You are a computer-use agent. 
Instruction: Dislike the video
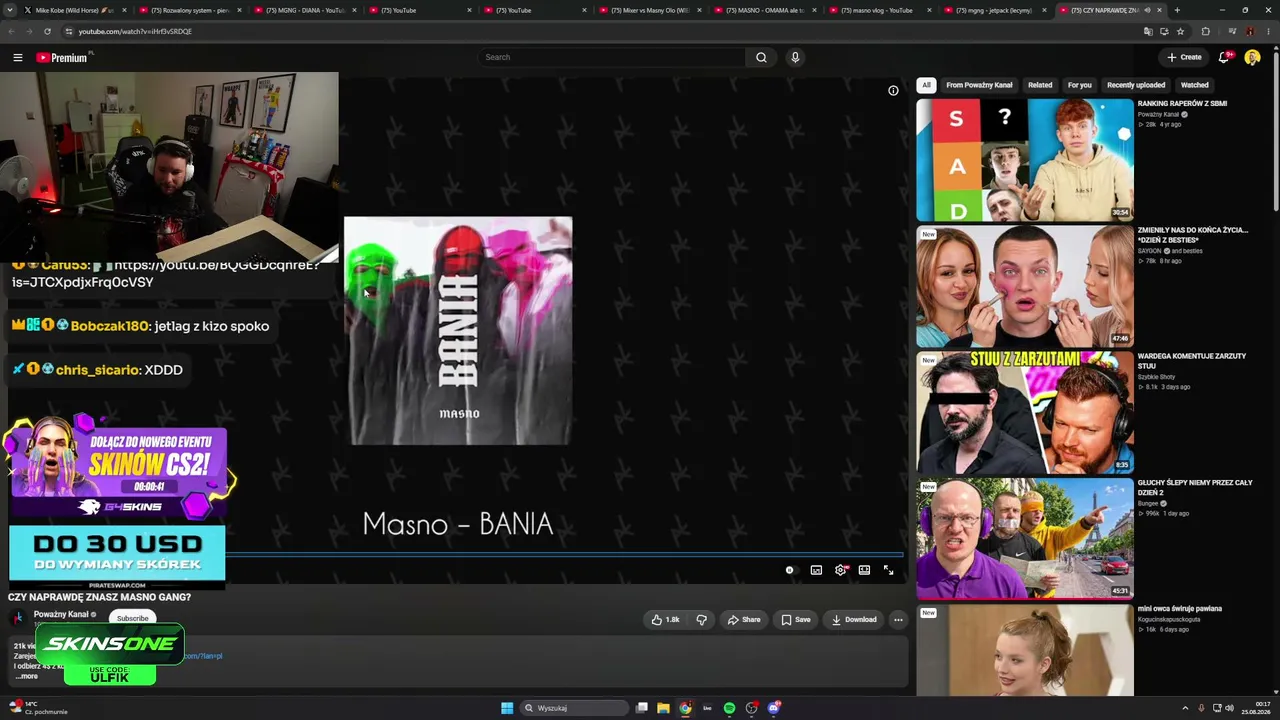tap(701, 619)
